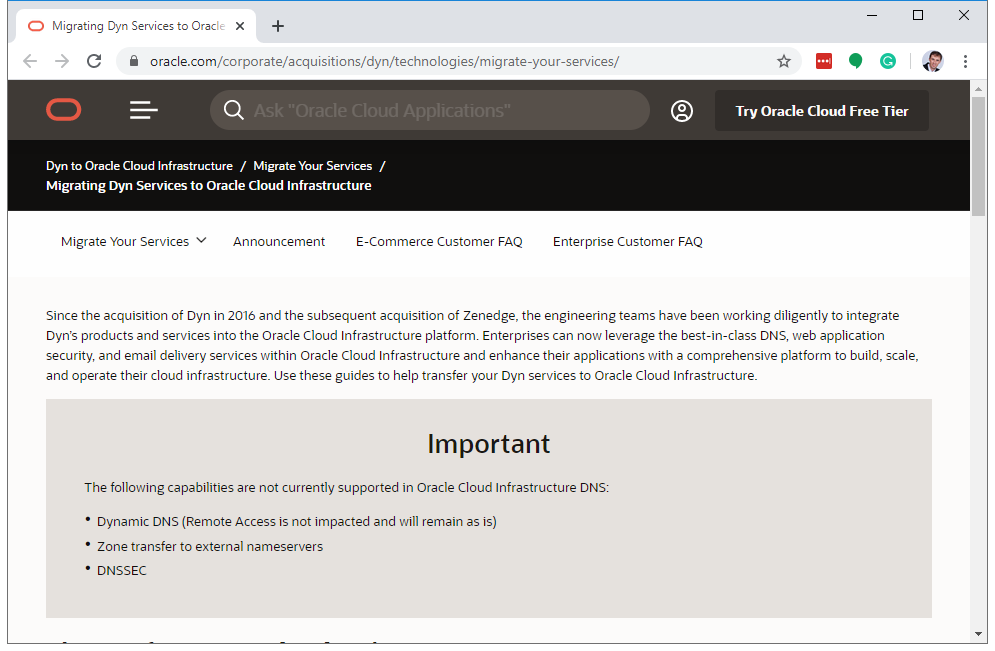Screen dimensions: 995x651
Task: Open Chrome three-dot menu
Action: click(965, 61)
